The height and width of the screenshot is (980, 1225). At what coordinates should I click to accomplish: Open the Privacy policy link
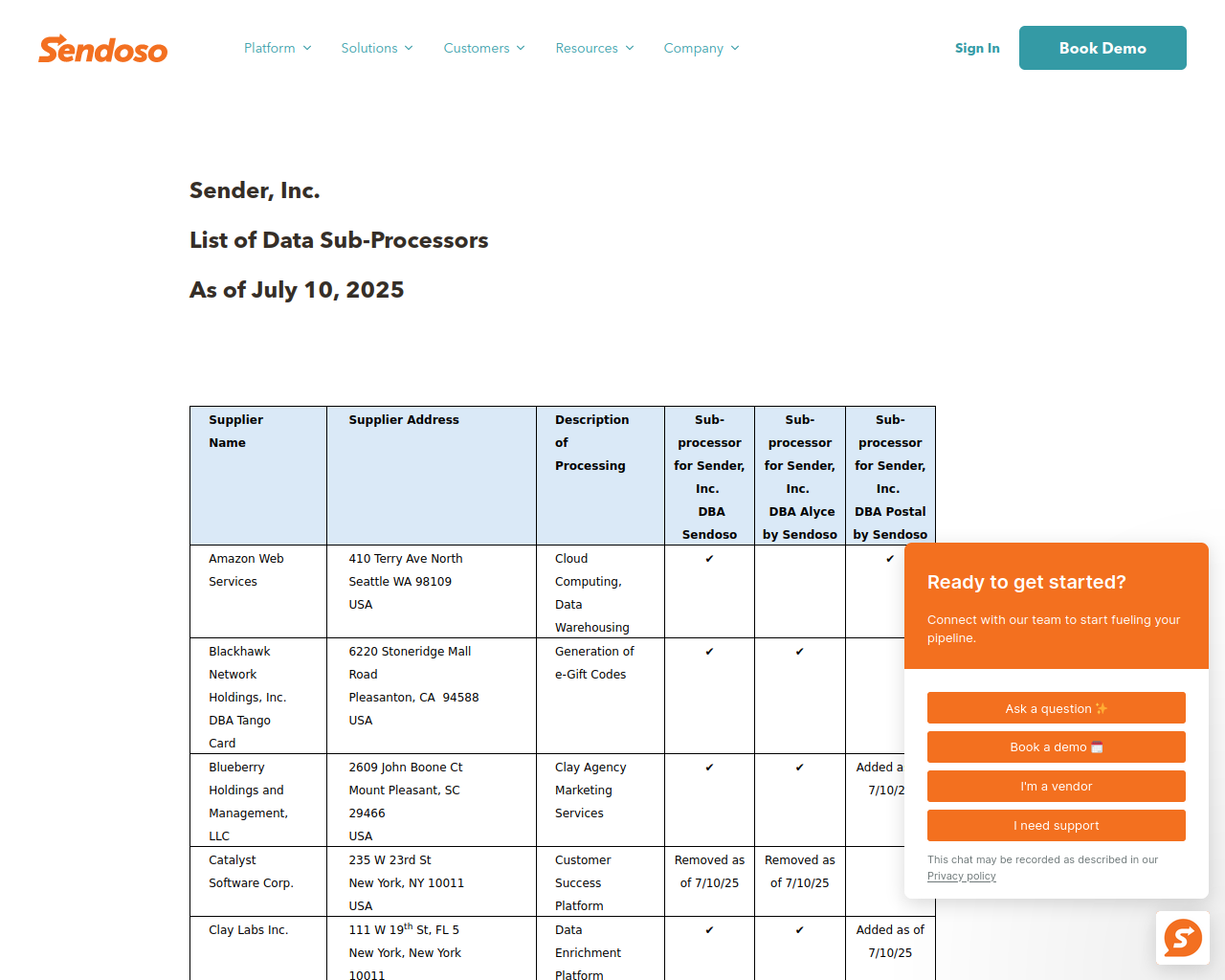(962, 876)
